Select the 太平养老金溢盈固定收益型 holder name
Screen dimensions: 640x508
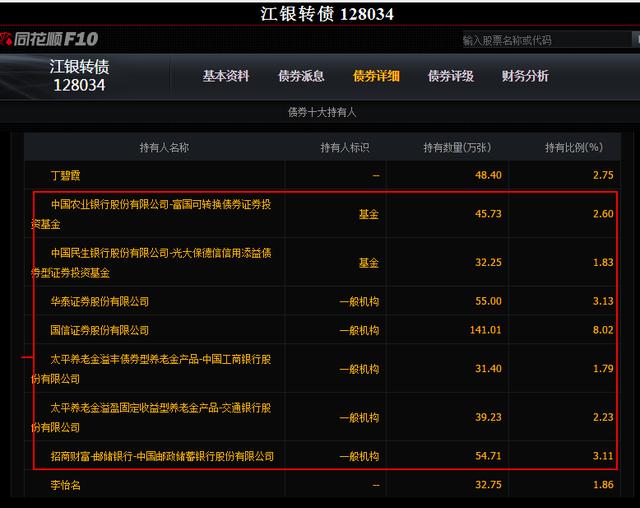151,417
